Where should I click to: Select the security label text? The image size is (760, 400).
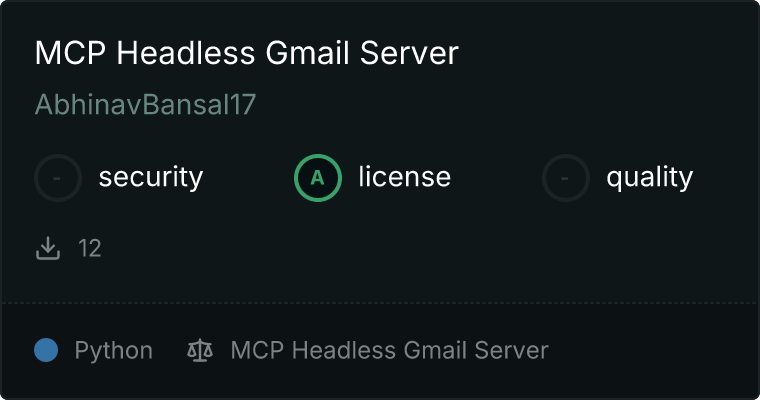click(151, 177)
